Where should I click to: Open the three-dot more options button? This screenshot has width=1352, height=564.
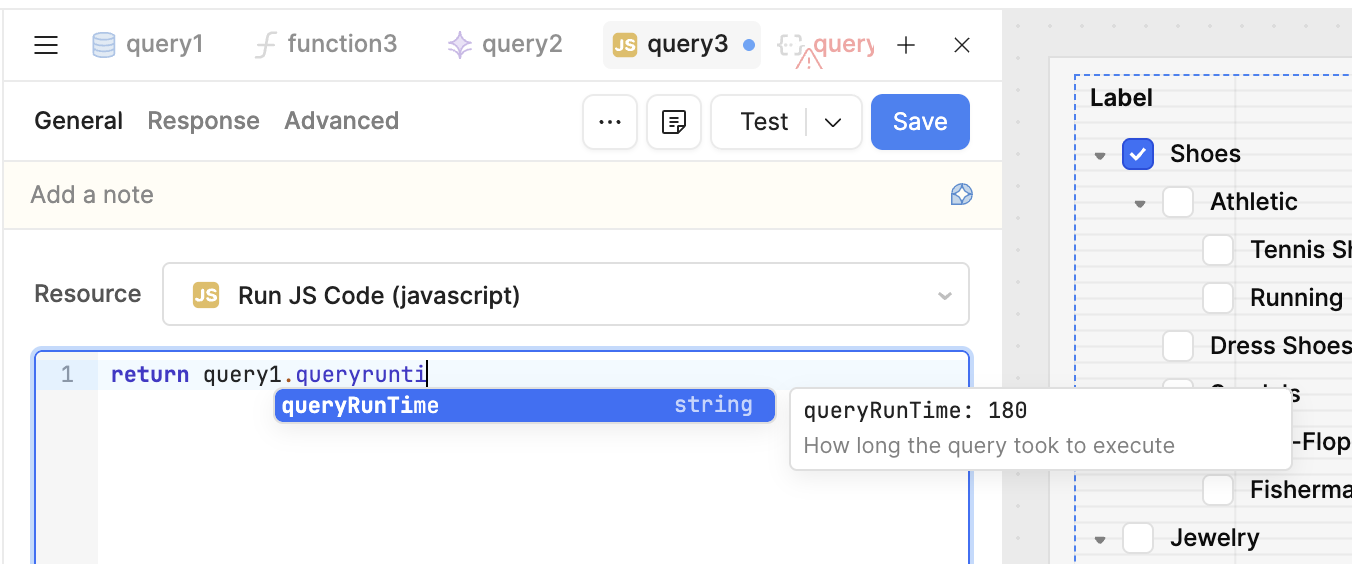tap(610, 122)
